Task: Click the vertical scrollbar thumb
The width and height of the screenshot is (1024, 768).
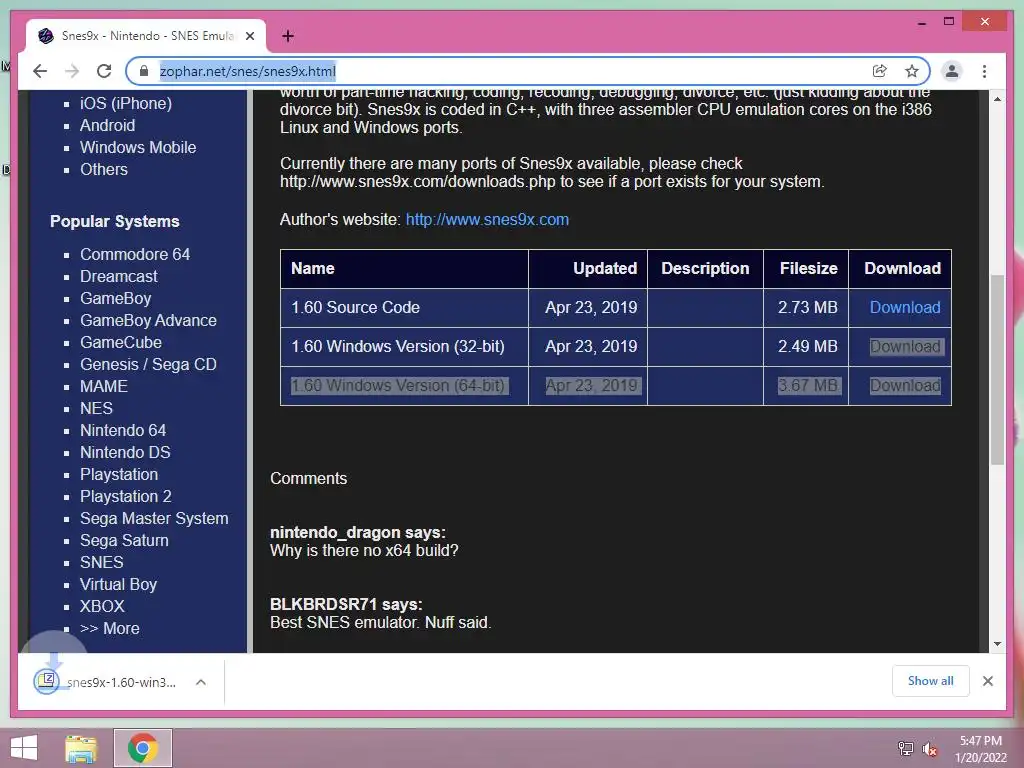Action: pos(997,370)
